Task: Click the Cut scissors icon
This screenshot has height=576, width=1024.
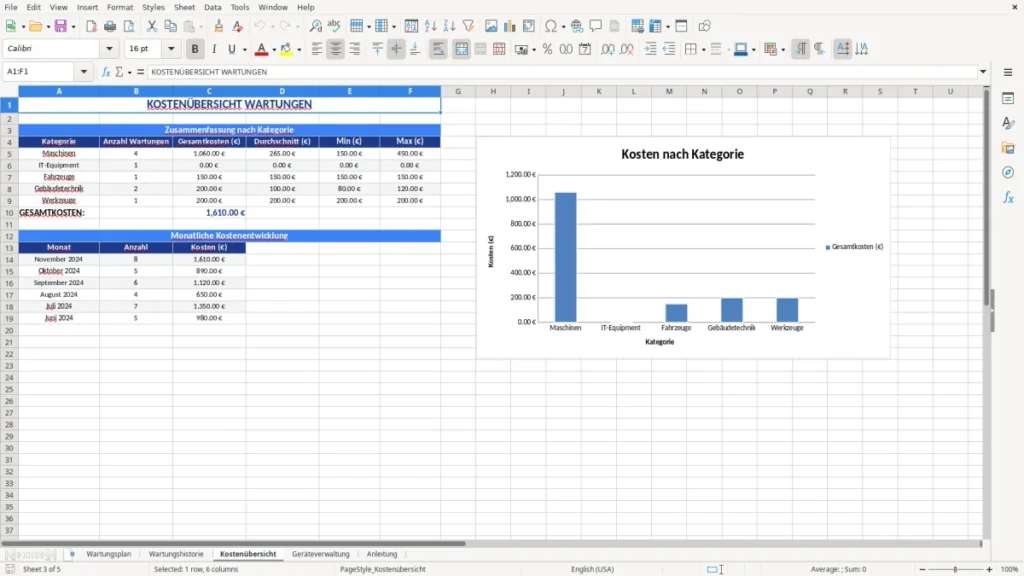Action: click(152, 26)
